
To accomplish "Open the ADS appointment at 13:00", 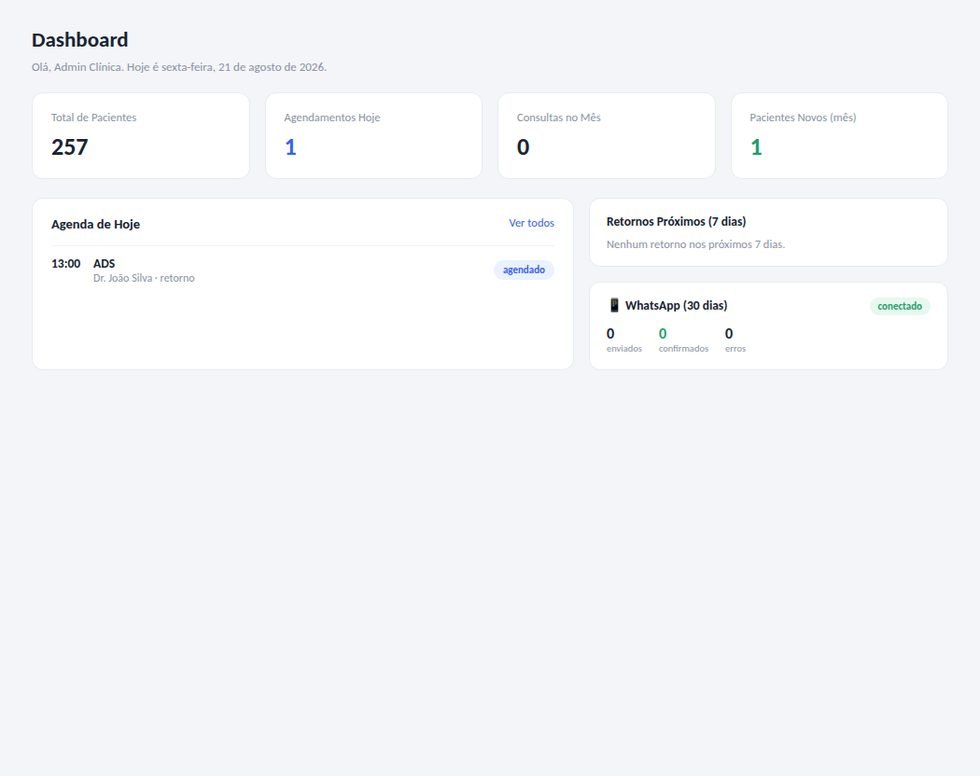I will point(302,270).
